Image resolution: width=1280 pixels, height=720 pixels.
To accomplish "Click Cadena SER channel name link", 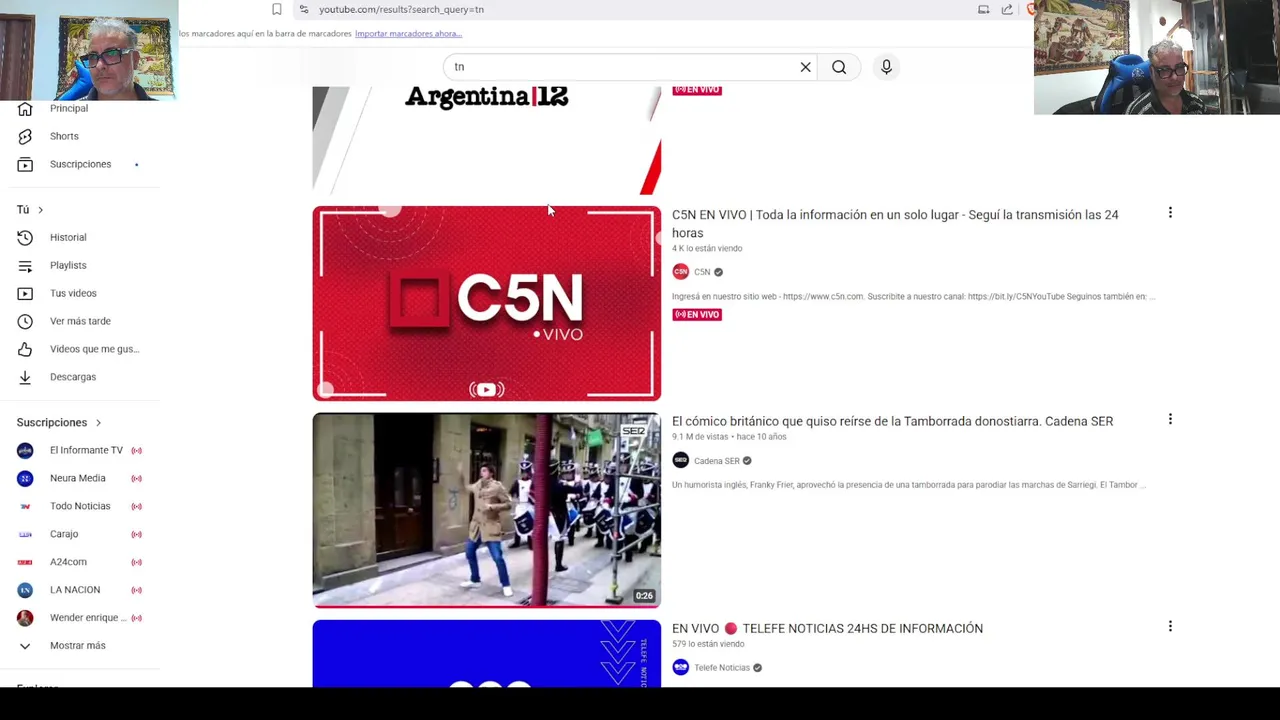I will pyautogui.click(x=717, y=461).
